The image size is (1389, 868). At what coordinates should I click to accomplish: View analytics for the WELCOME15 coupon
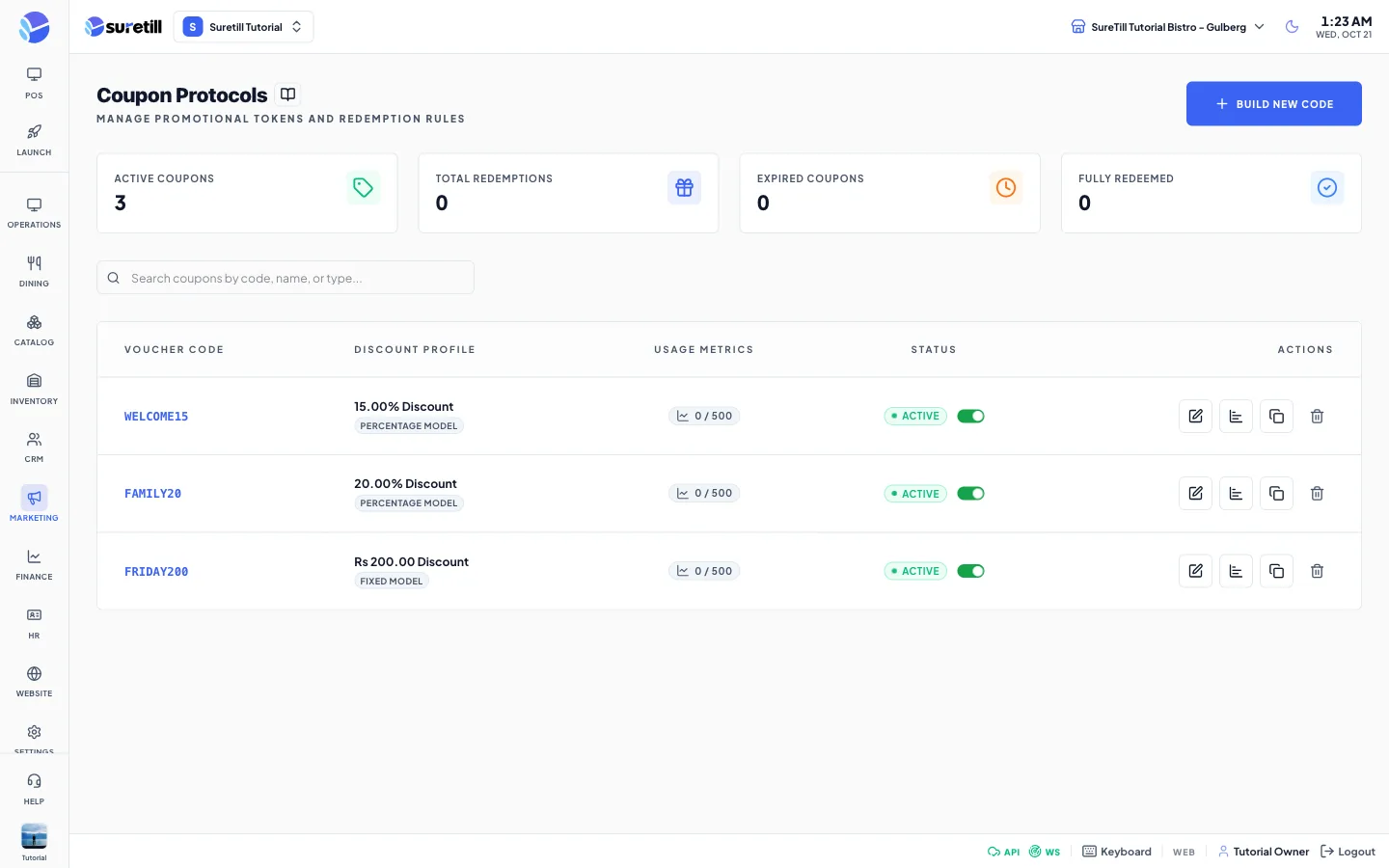coord(1236,416)
